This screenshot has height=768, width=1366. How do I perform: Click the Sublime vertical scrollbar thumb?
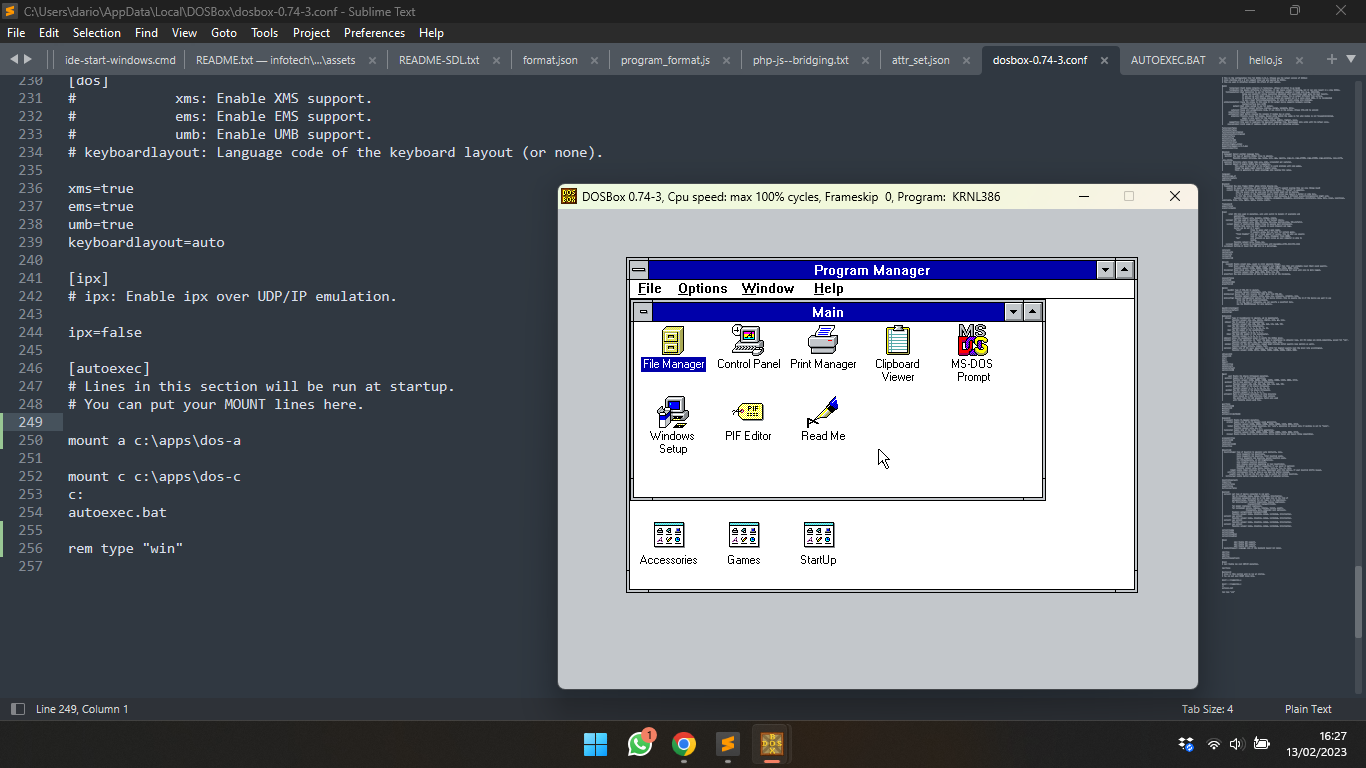[1358, 602]
